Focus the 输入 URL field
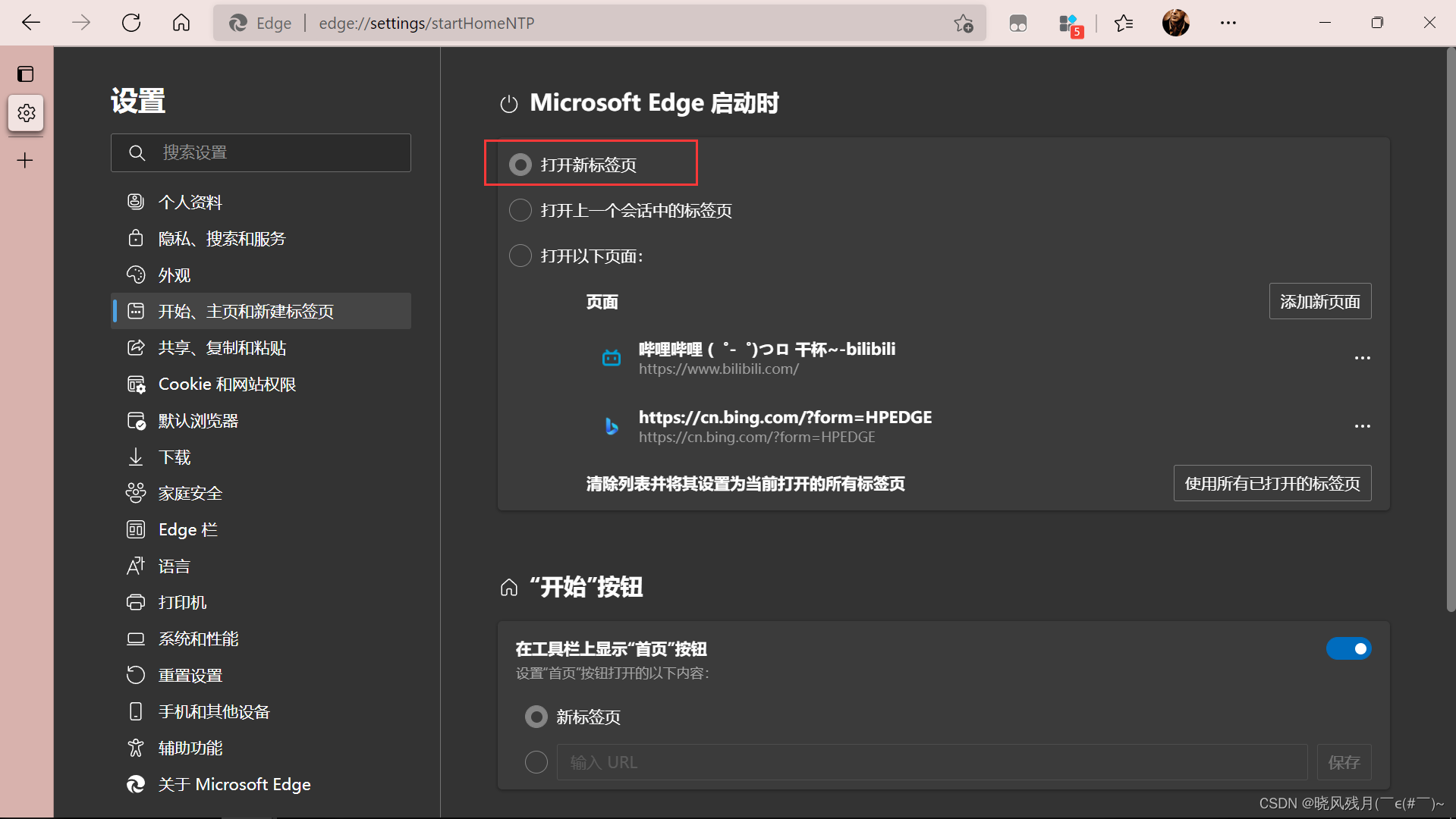Viewport: 1456px width, 819px height. [932, 762]
